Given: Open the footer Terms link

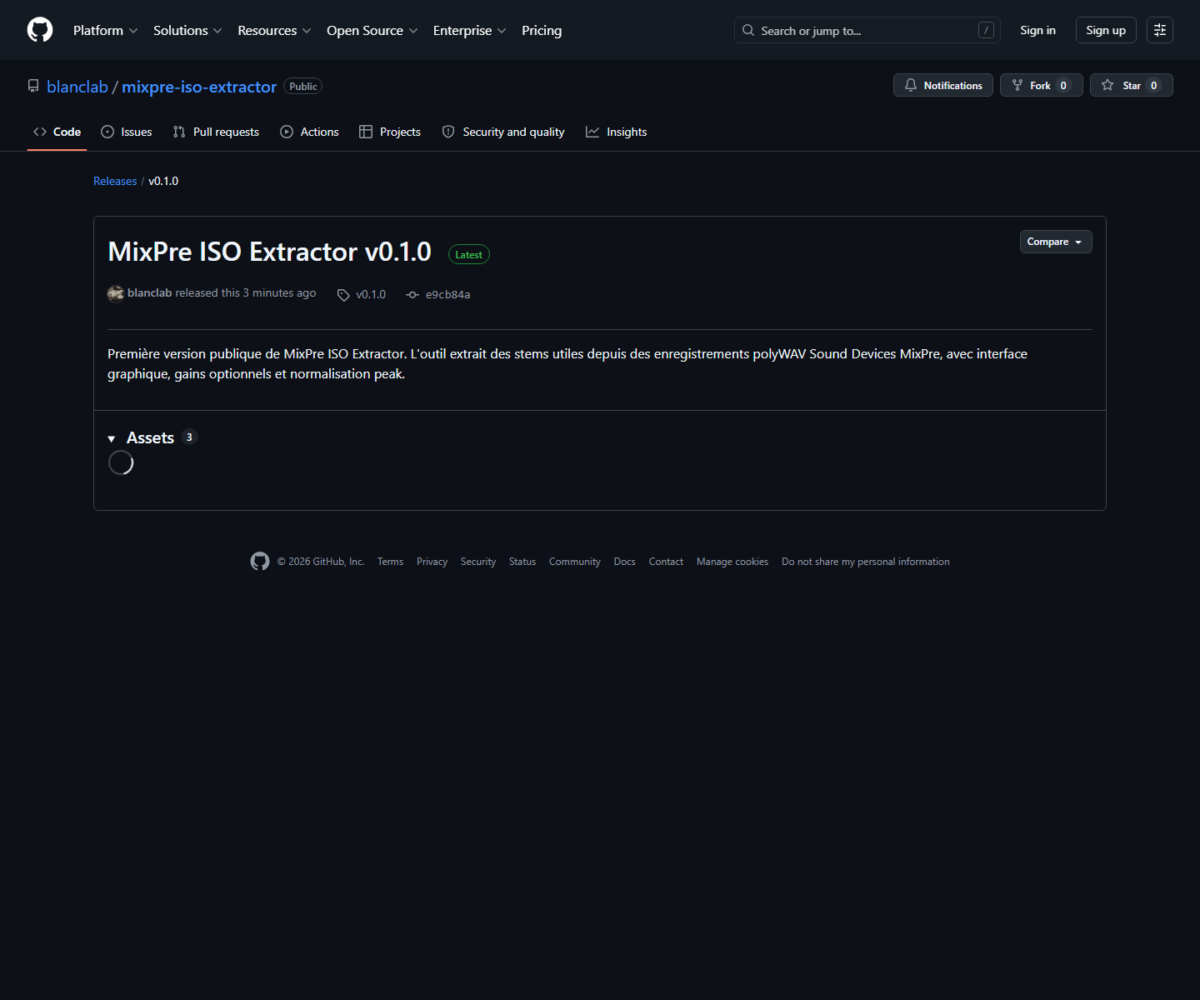Looking at the screenshot, I should coord(390,562).
